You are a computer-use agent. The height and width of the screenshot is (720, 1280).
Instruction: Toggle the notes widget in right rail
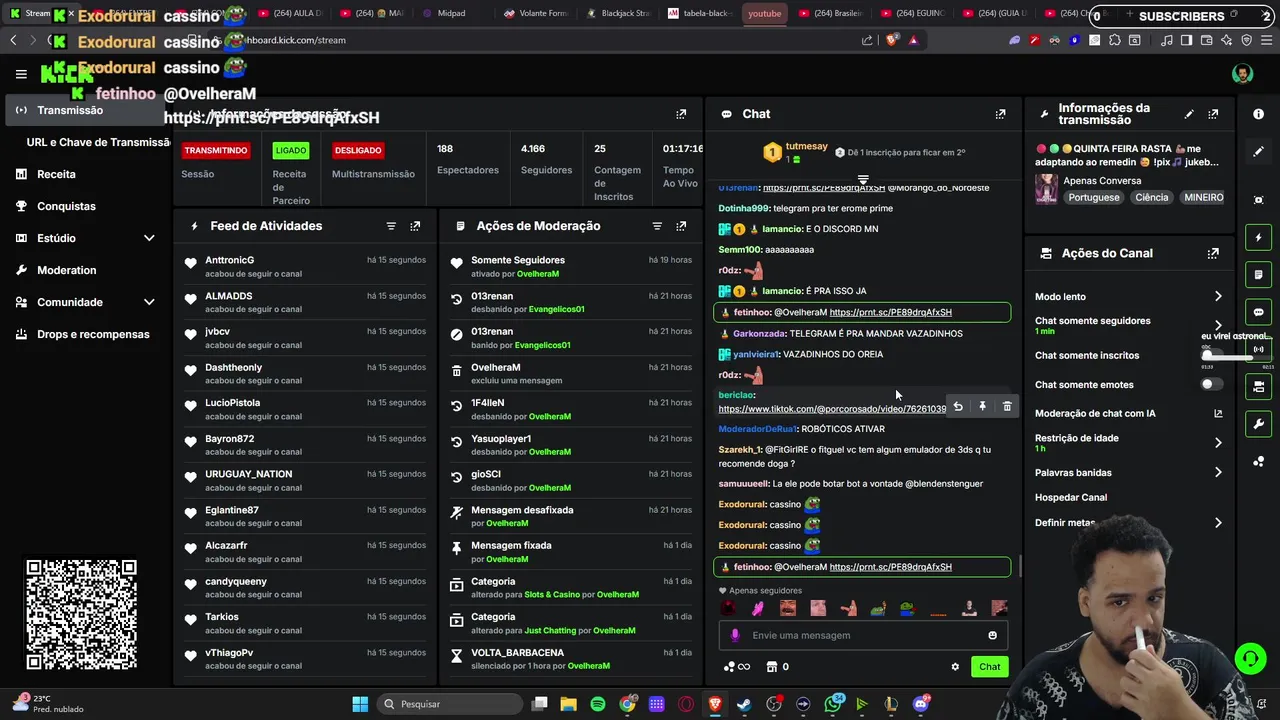pyautogui.click(x=1259, y=275)
